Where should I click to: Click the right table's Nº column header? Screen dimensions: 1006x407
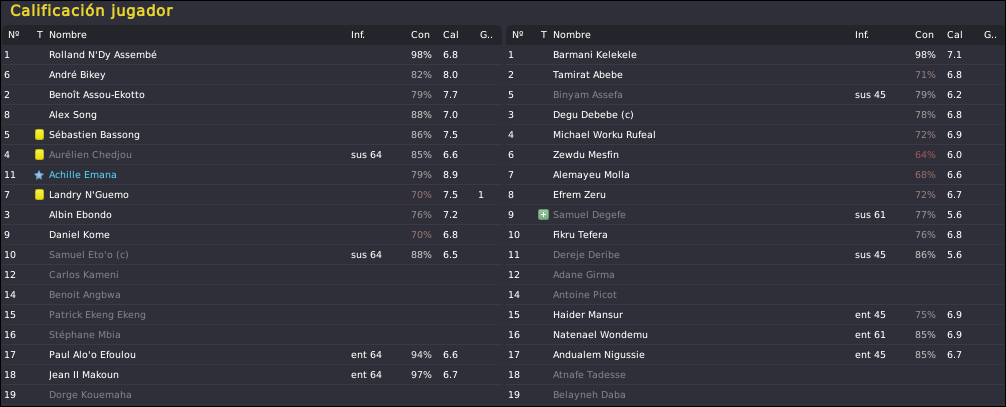coord(518,35)
